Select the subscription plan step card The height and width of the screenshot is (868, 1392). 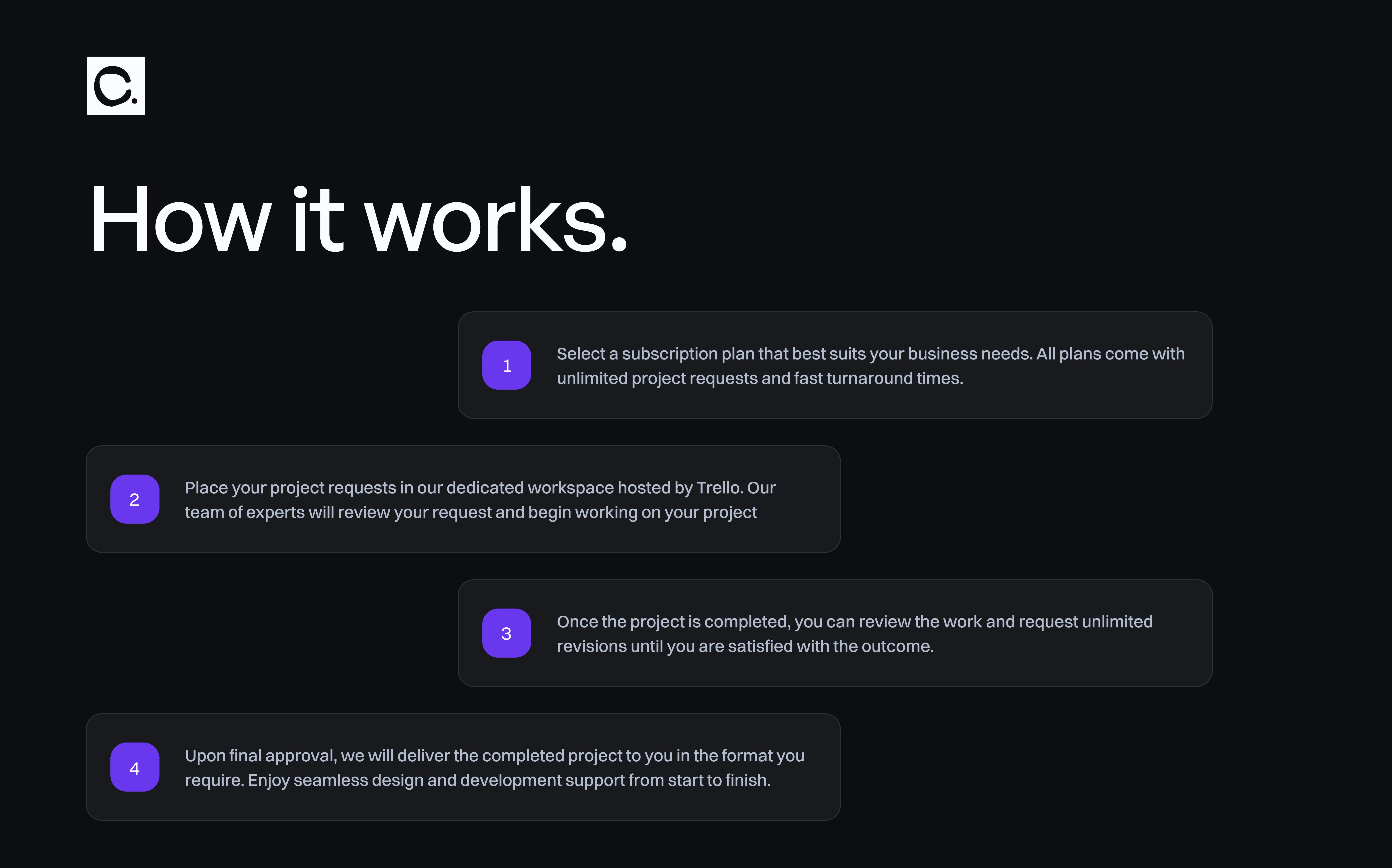(x=835, y=365)
